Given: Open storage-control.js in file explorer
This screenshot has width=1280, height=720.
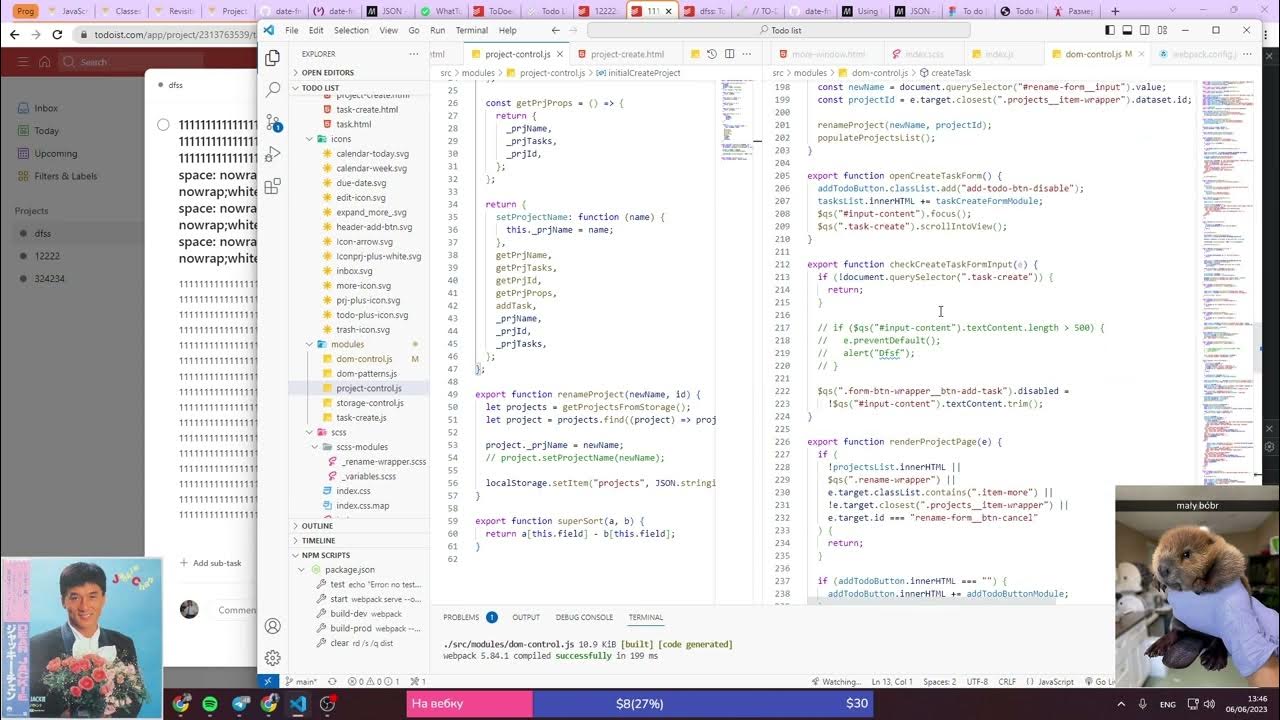Looking at the screenshot, I should pos(370,403).
